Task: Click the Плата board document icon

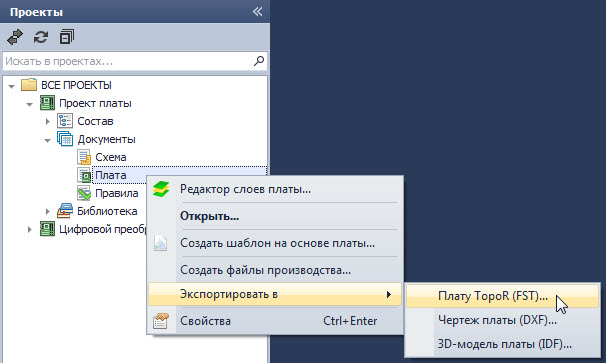Action: tap(84, 175)
